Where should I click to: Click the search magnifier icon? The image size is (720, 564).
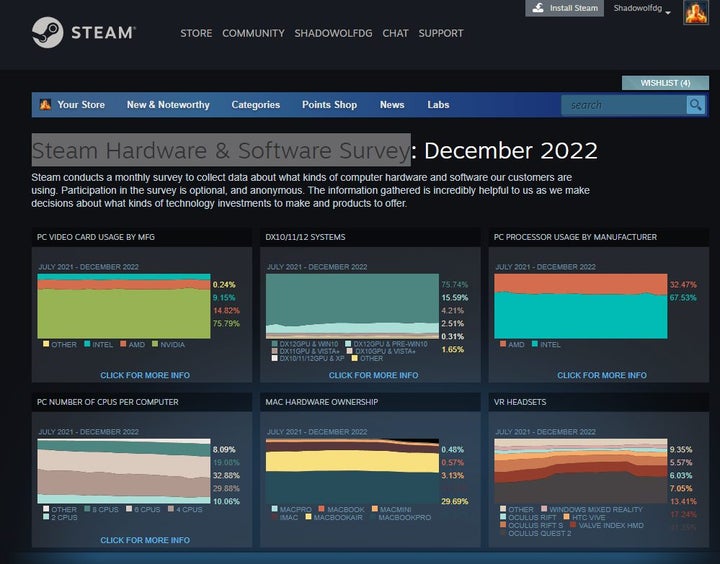(695, 105)
